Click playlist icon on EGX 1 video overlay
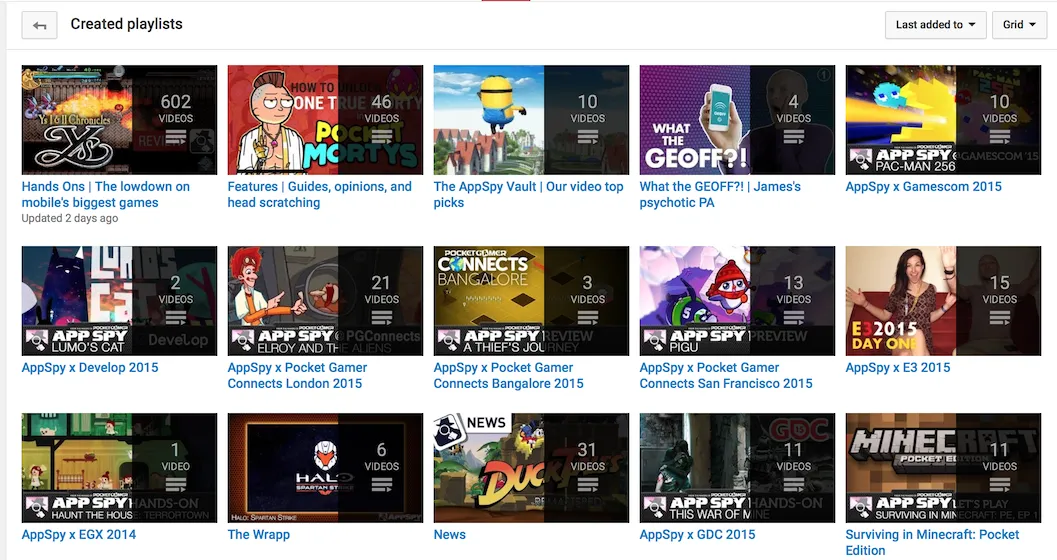 pos(176,485)
